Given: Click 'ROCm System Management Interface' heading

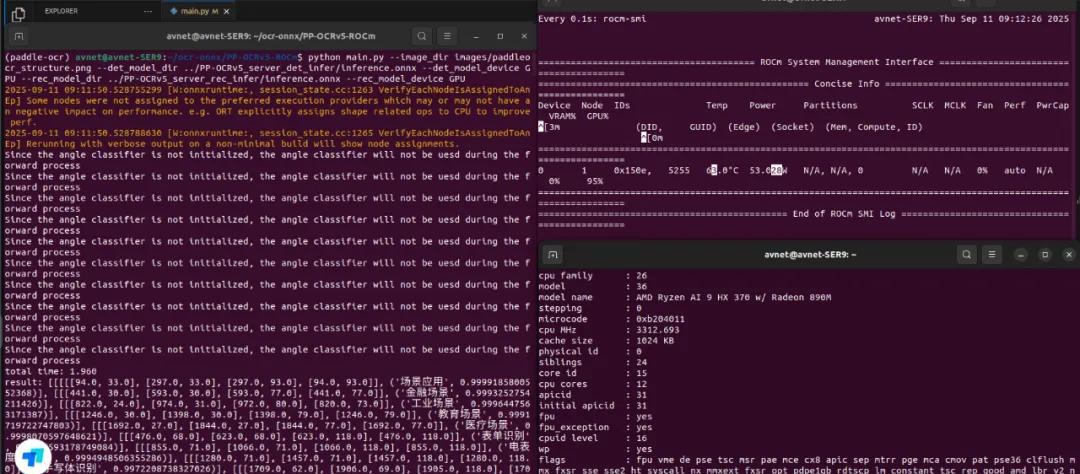Looking at the screenshot, I should pos(847,63).
